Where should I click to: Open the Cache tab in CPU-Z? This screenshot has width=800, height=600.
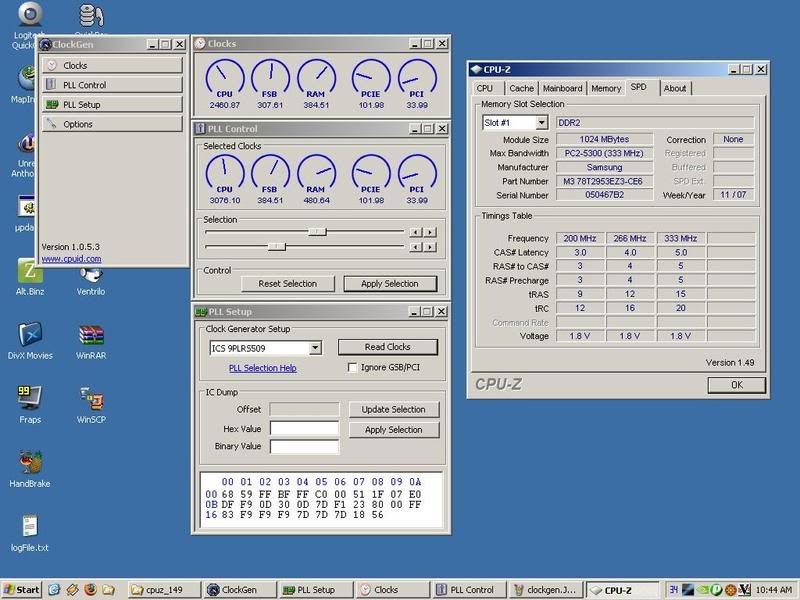pyautogui.click(x=521, y=88)
